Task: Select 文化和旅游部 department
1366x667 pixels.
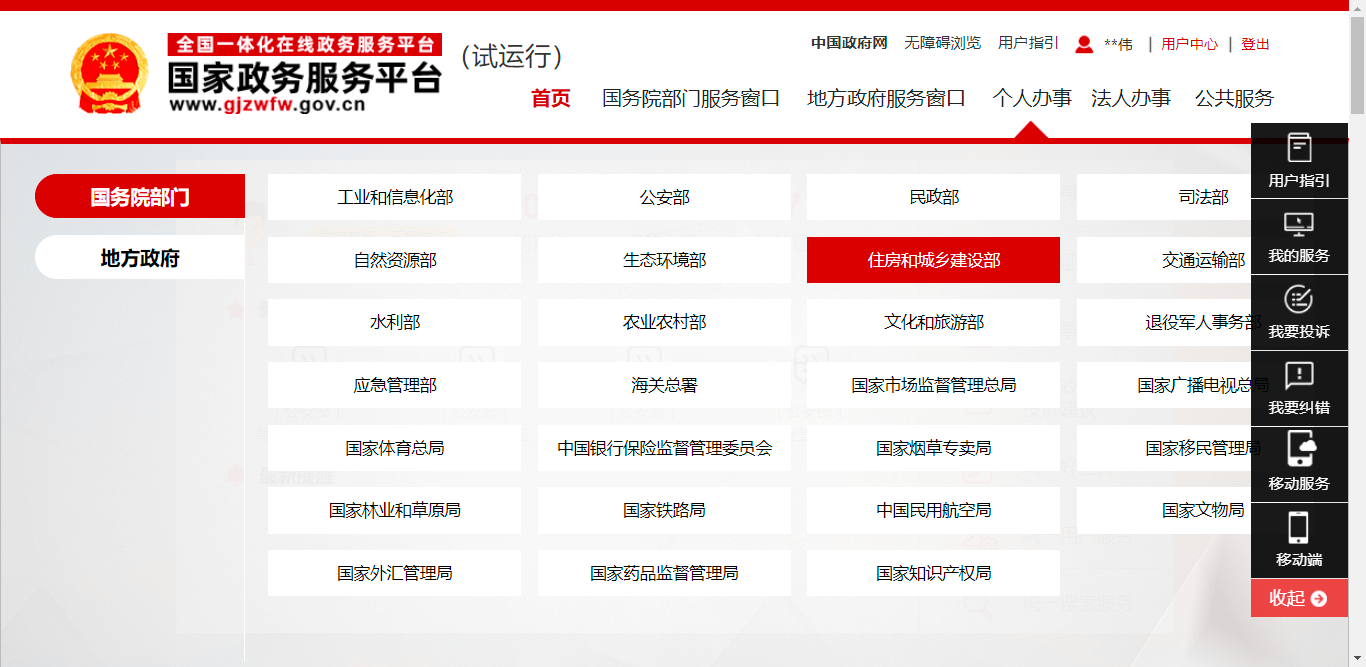Action: click(x=933, y=322)
